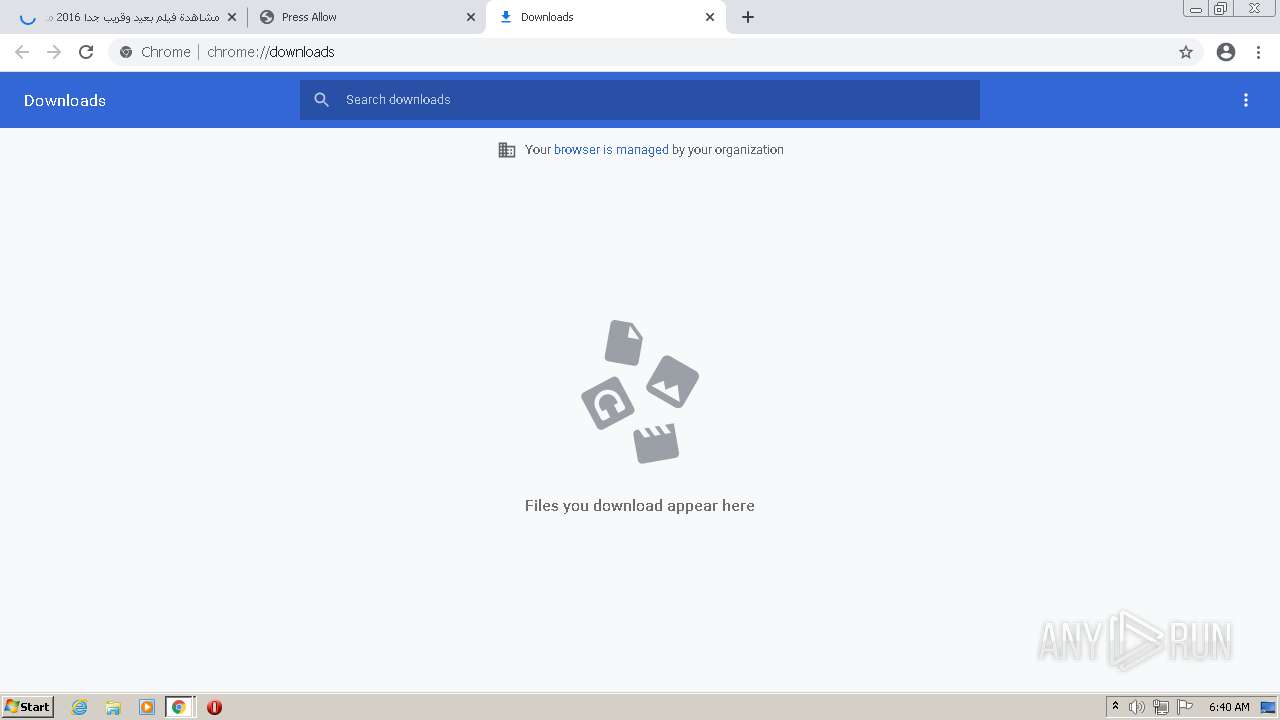This screenshot has width=1280, height=720.
Task: Minimize the Chrome window
Action: point(1196,9)
